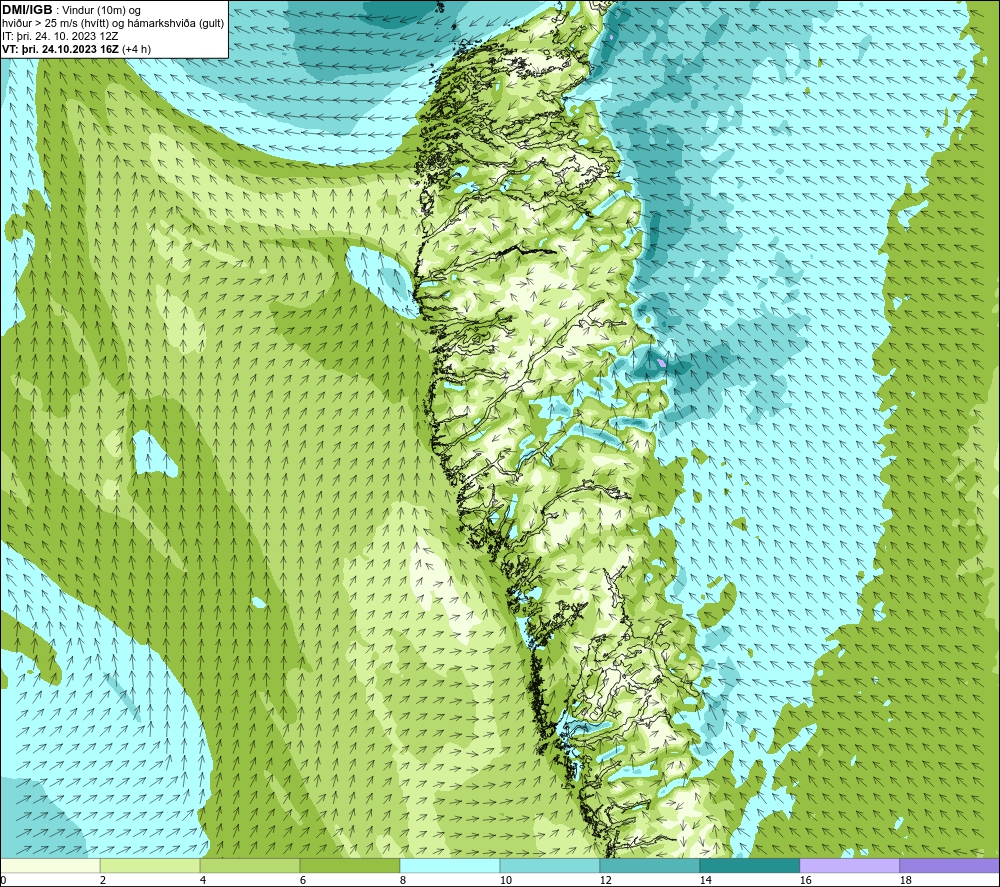Click the "10" scale label

tap(505, 880)
